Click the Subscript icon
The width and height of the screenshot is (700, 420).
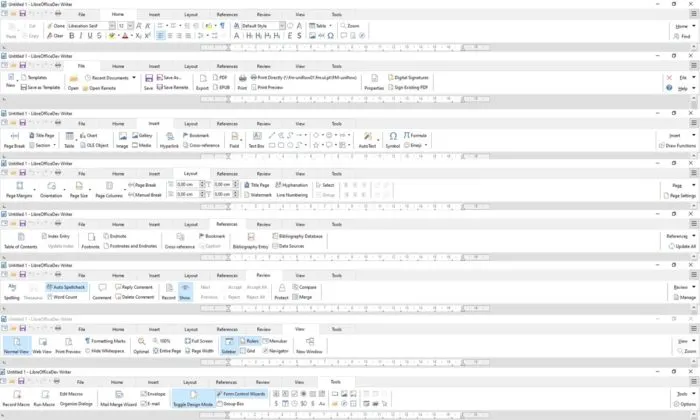[138, 36]
